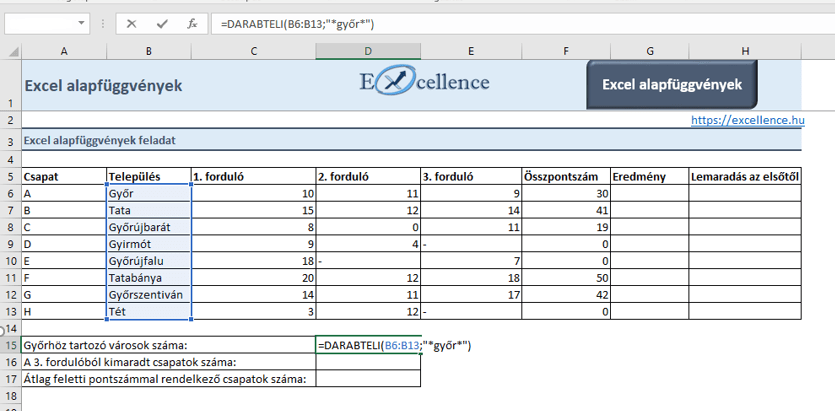Screen dimensions: 835x411
Task: Click the 3. forduló header cell
Action: [x=471, y=177]
